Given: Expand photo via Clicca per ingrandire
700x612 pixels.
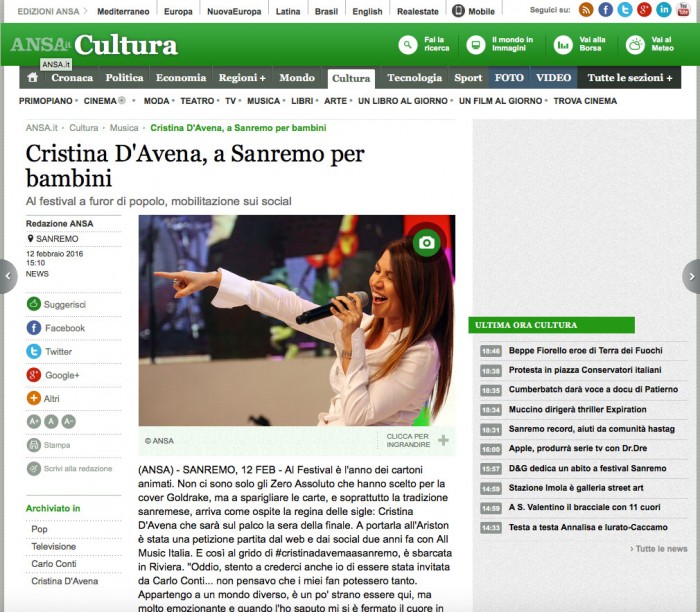Looking at the screenshot, I should point(416,440).
